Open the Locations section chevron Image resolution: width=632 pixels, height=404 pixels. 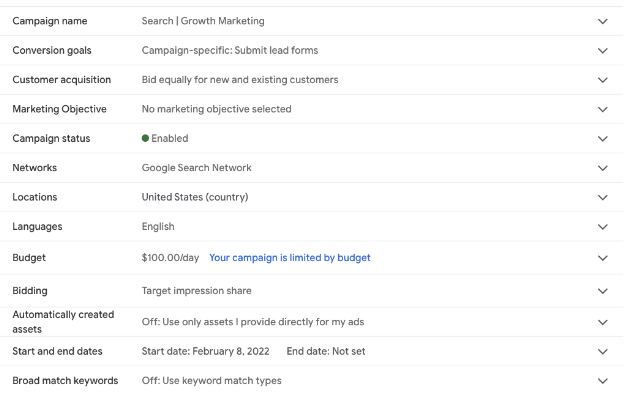pyautogui.click(x=602, y=198)
